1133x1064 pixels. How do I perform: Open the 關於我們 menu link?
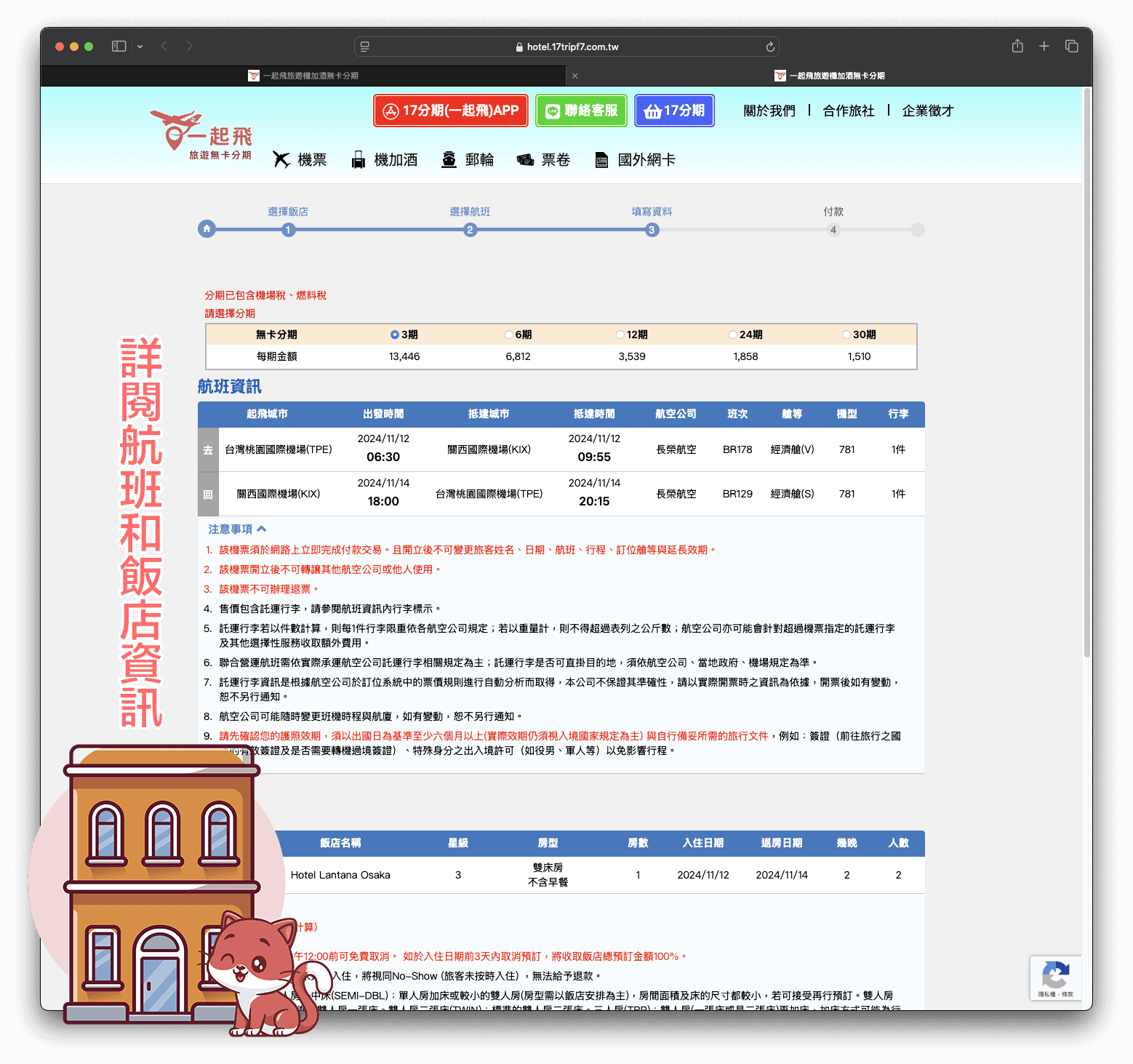769,111
